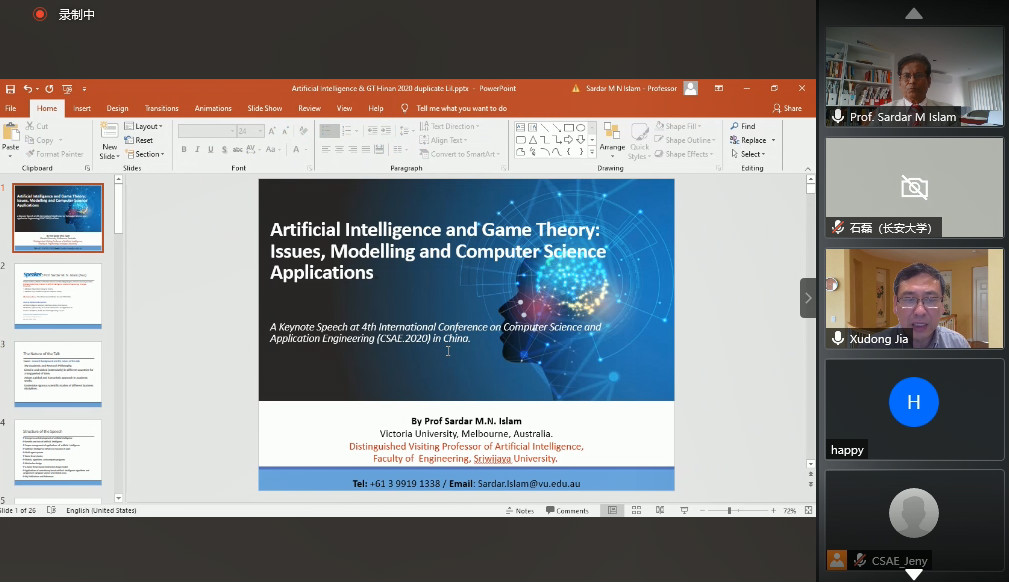
Task: Click the Share button
Action: [x=787, y=108]
